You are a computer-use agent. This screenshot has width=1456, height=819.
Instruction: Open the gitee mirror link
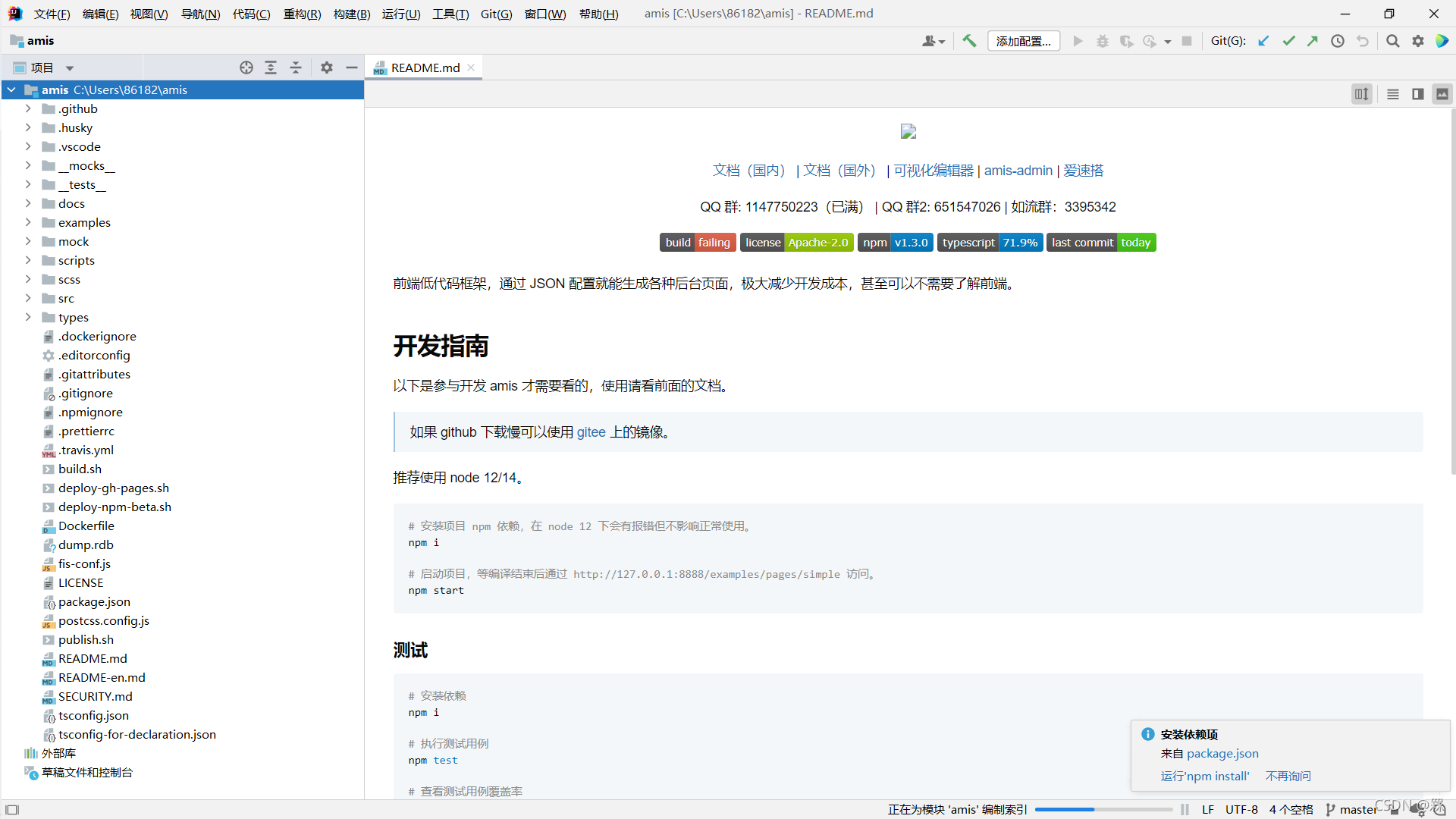tap(591, 432)
